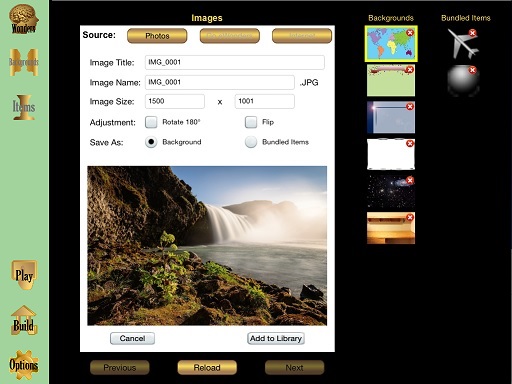Open the Items sidebar icon
Viewport: 512px width, 384px height.
(24, 107)
